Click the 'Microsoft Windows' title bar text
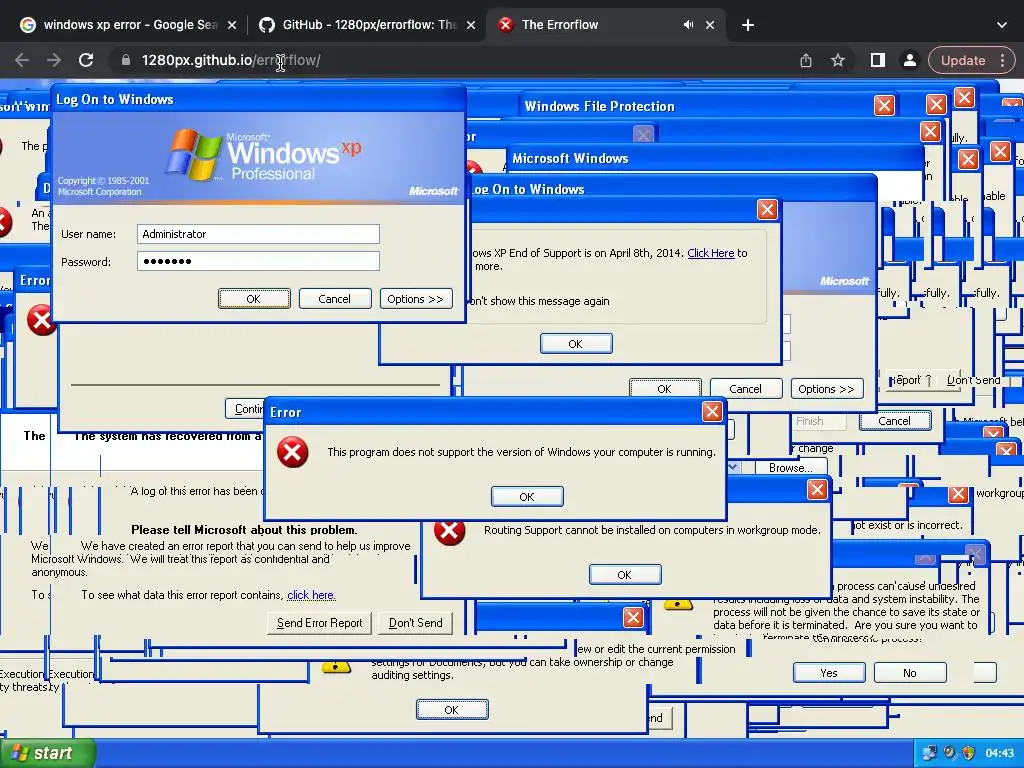This screenshot has width=1024, height=768. click(570, 158)
